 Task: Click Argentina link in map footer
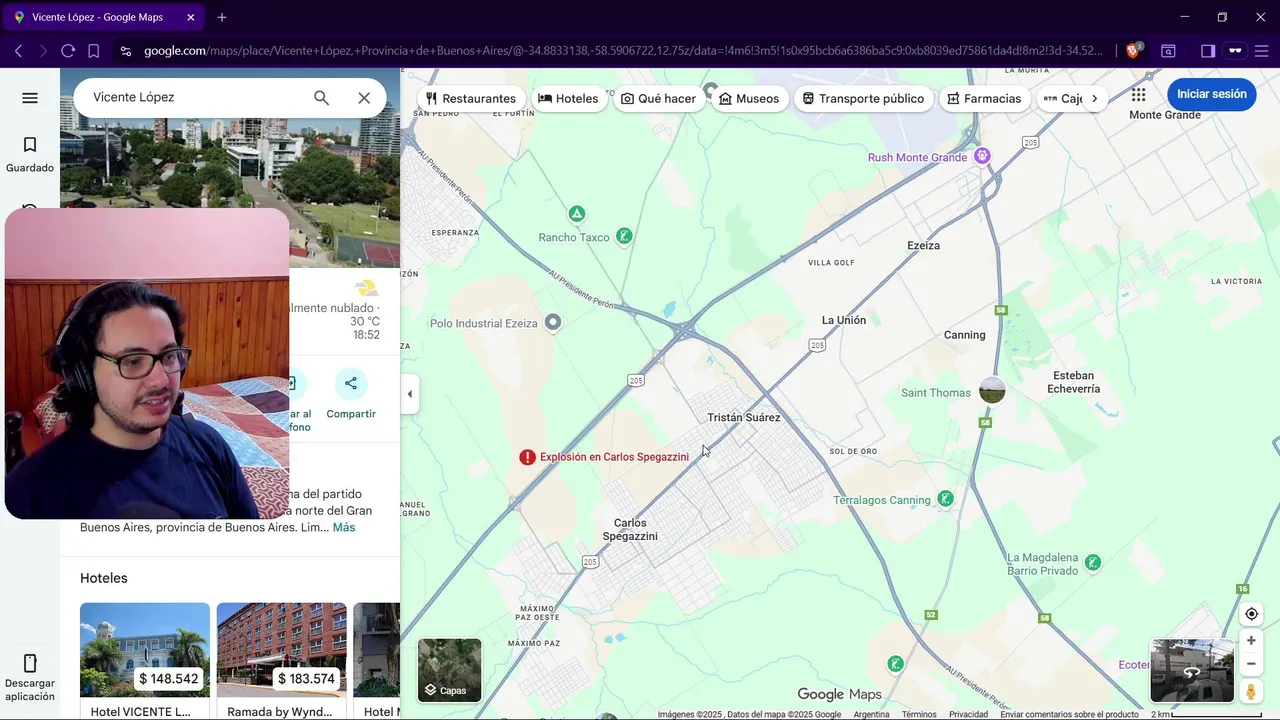(871, 714)
